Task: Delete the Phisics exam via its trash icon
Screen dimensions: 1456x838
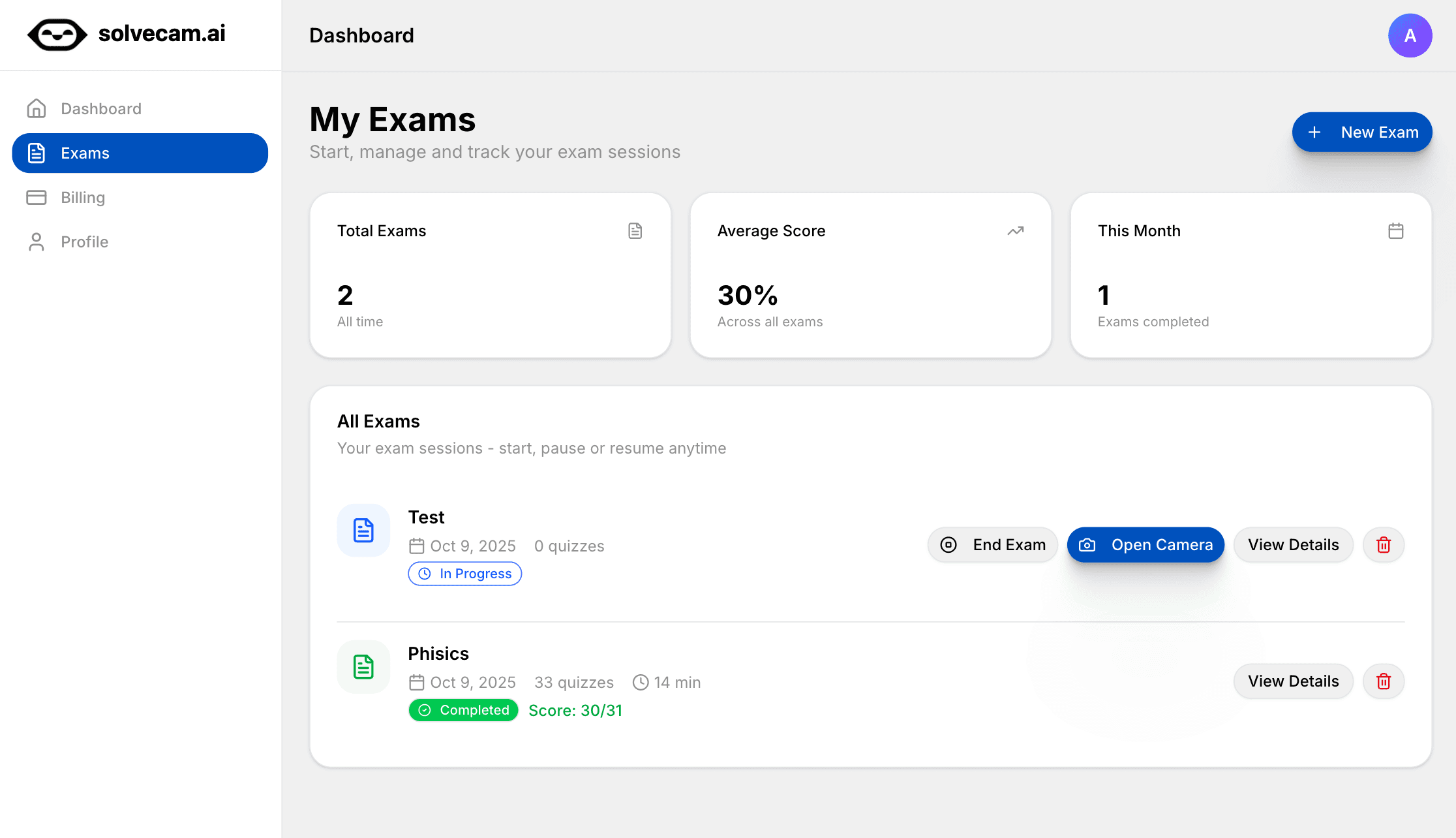Action: pos(1383,681)
